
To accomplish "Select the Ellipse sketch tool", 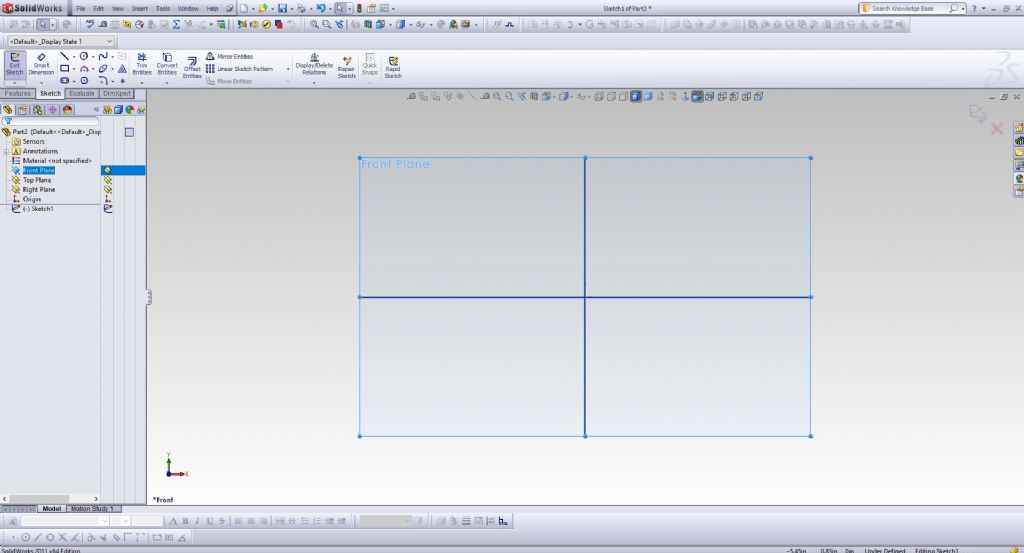I will [103, 69].
